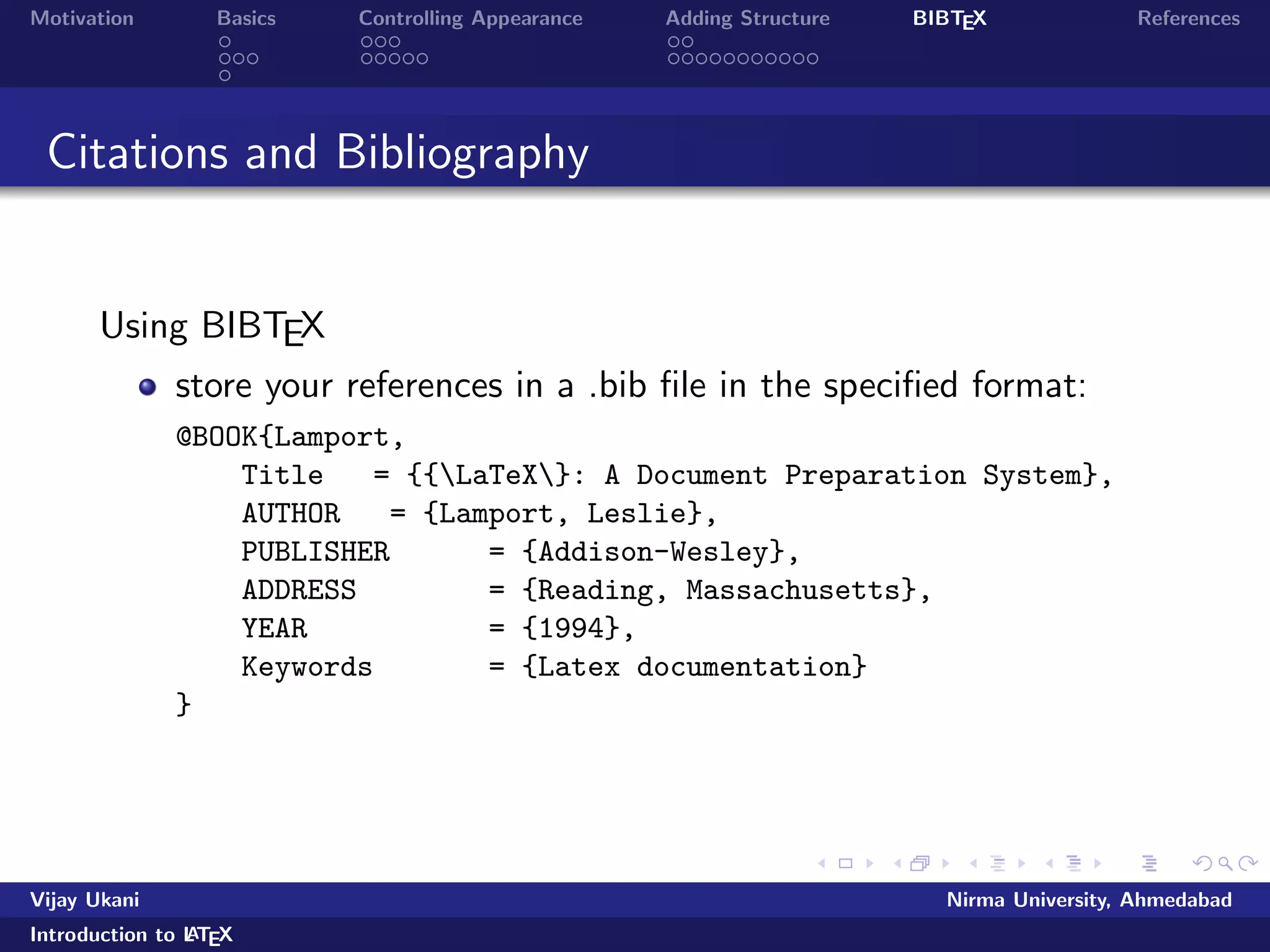Select second top-row circle under Adding Structure
Image resolution: width=1270 pixels, height=952 pixels.
click(688, 42)
